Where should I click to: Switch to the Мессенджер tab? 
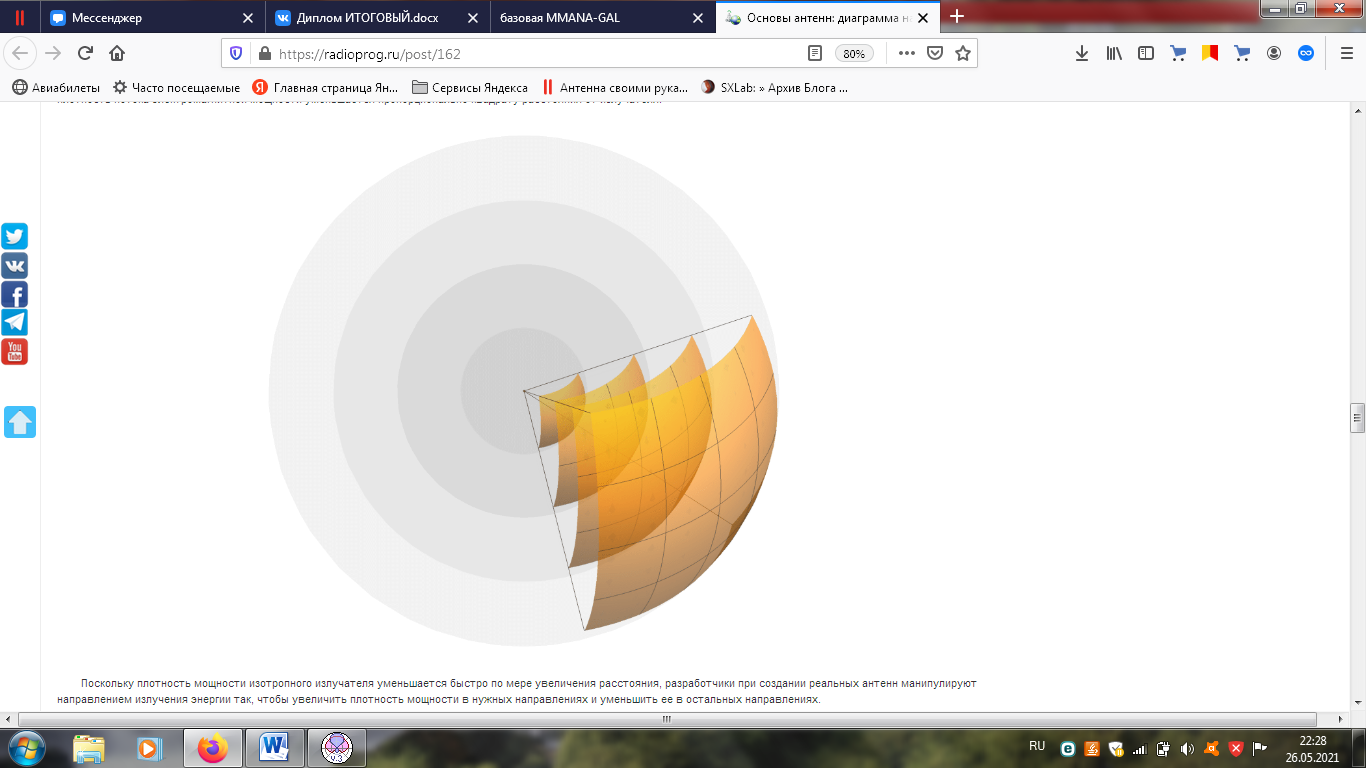point(152,17)
